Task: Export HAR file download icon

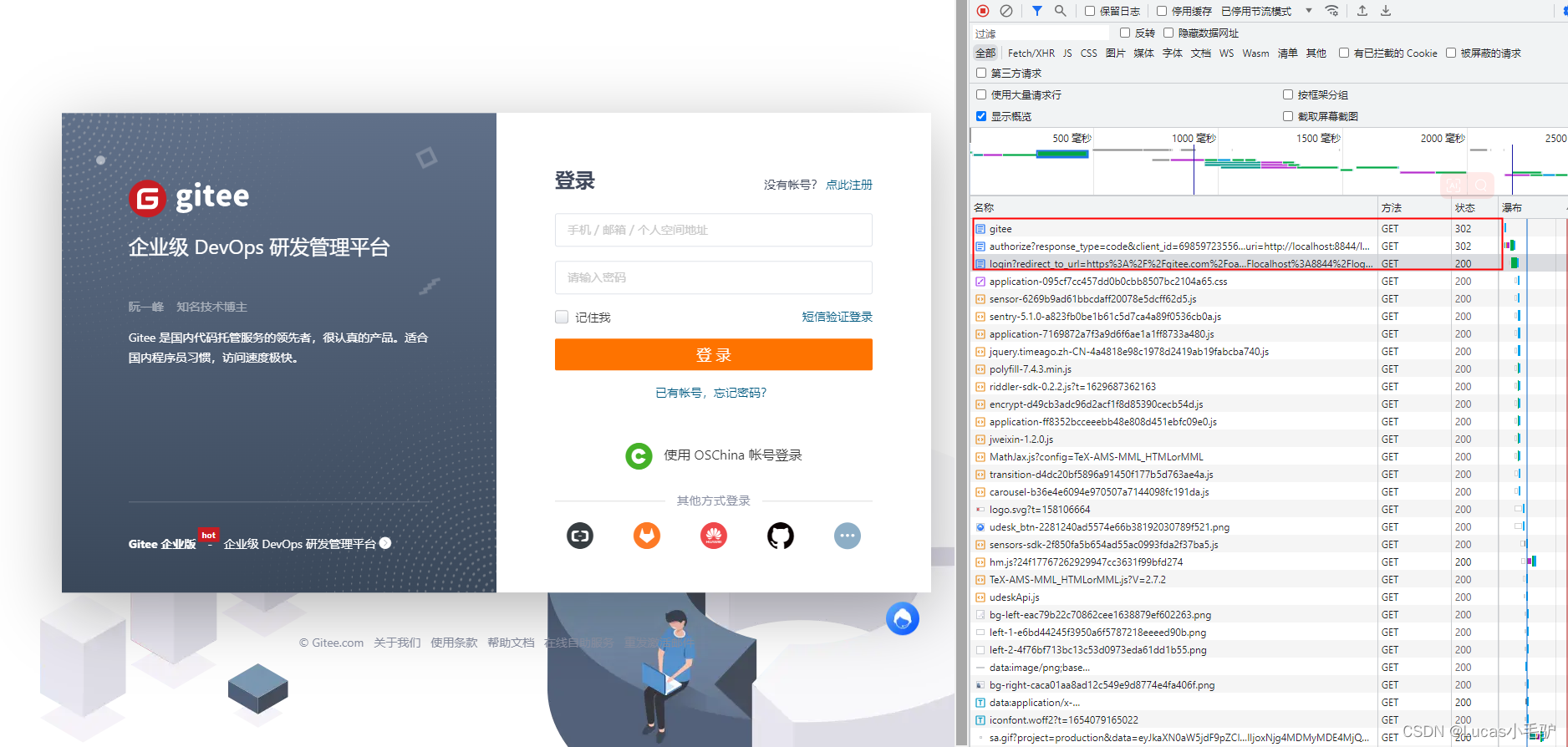Action: pos(1386,11)
